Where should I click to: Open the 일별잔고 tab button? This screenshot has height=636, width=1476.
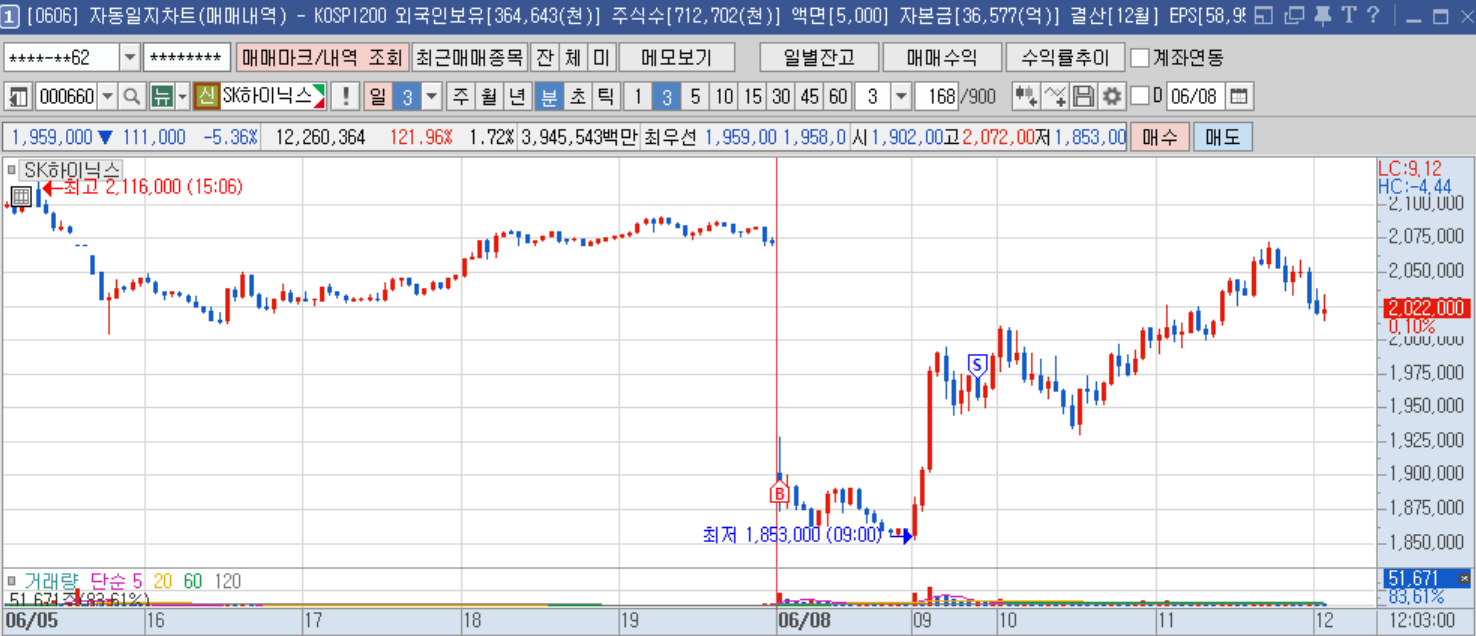tap(818, 58)
